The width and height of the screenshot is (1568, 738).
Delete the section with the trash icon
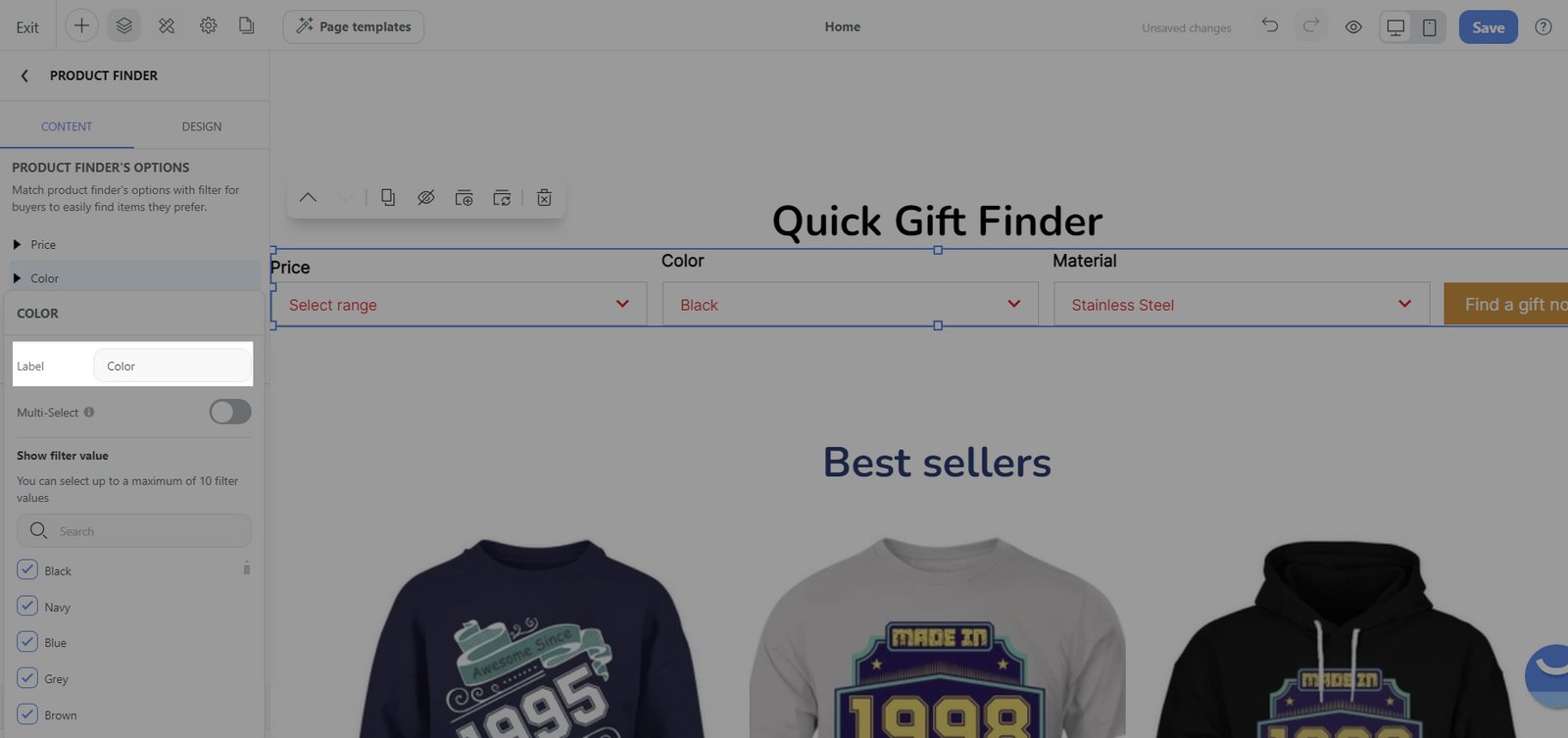pyautogui.click(x=544, y=198)
